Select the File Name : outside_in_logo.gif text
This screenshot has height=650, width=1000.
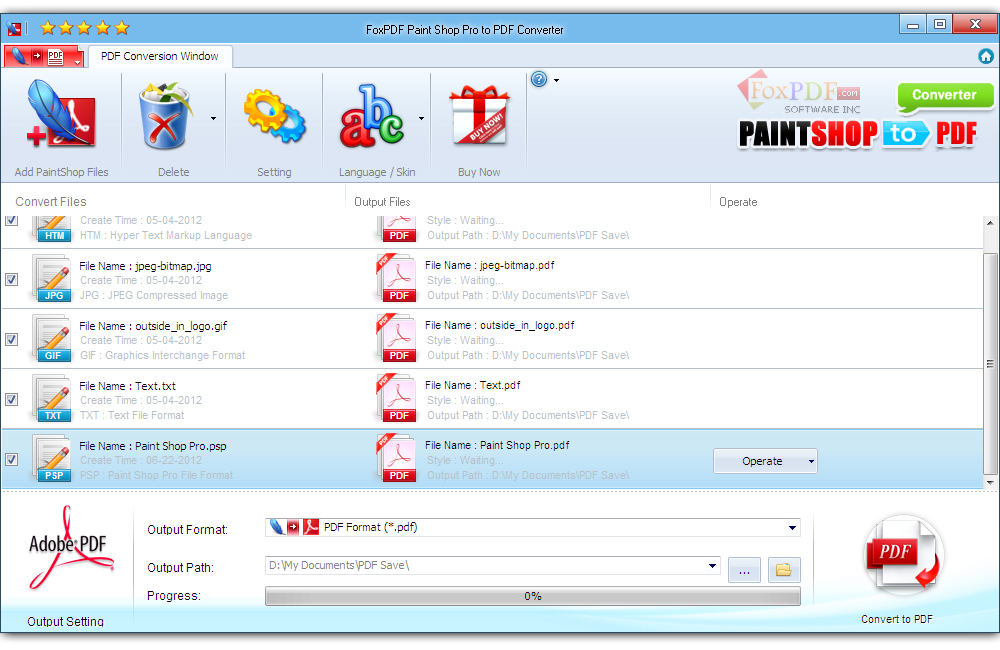pyautogui.click(x=153, y=326)
